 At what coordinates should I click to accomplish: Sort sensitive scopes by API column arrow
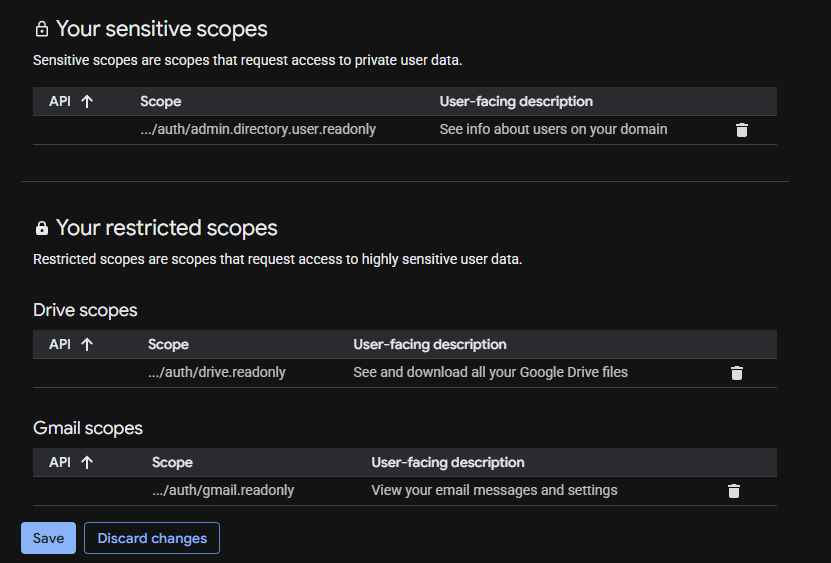click(x=87, y=101)
